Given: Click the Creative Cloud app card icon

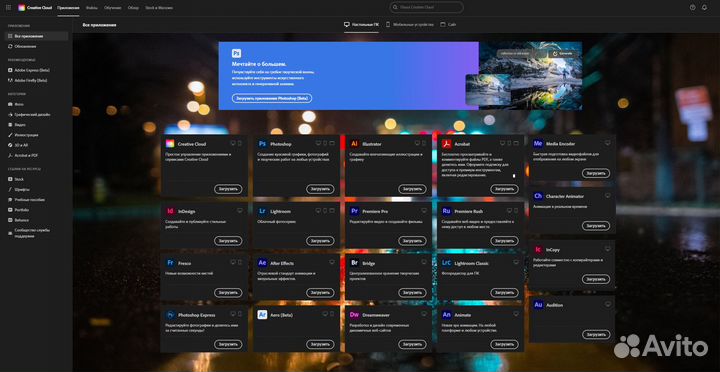Looking at the screenshot, I should click(170, 144).
